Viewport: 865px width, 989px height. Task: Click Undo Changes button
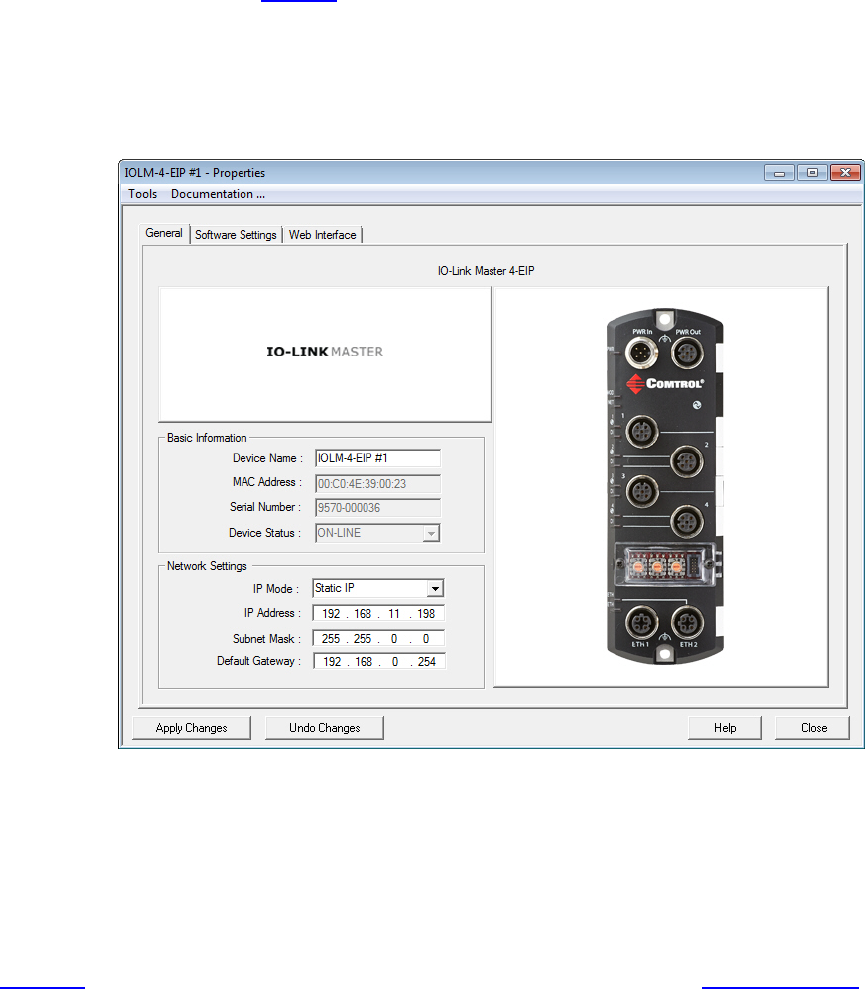[x=324, y=728]
